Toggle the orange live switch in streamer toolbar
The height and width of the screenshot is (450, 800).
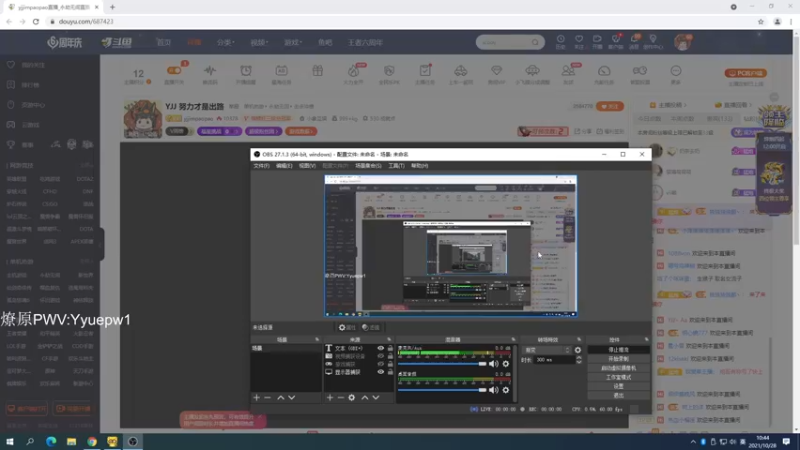tap(174, 70)
